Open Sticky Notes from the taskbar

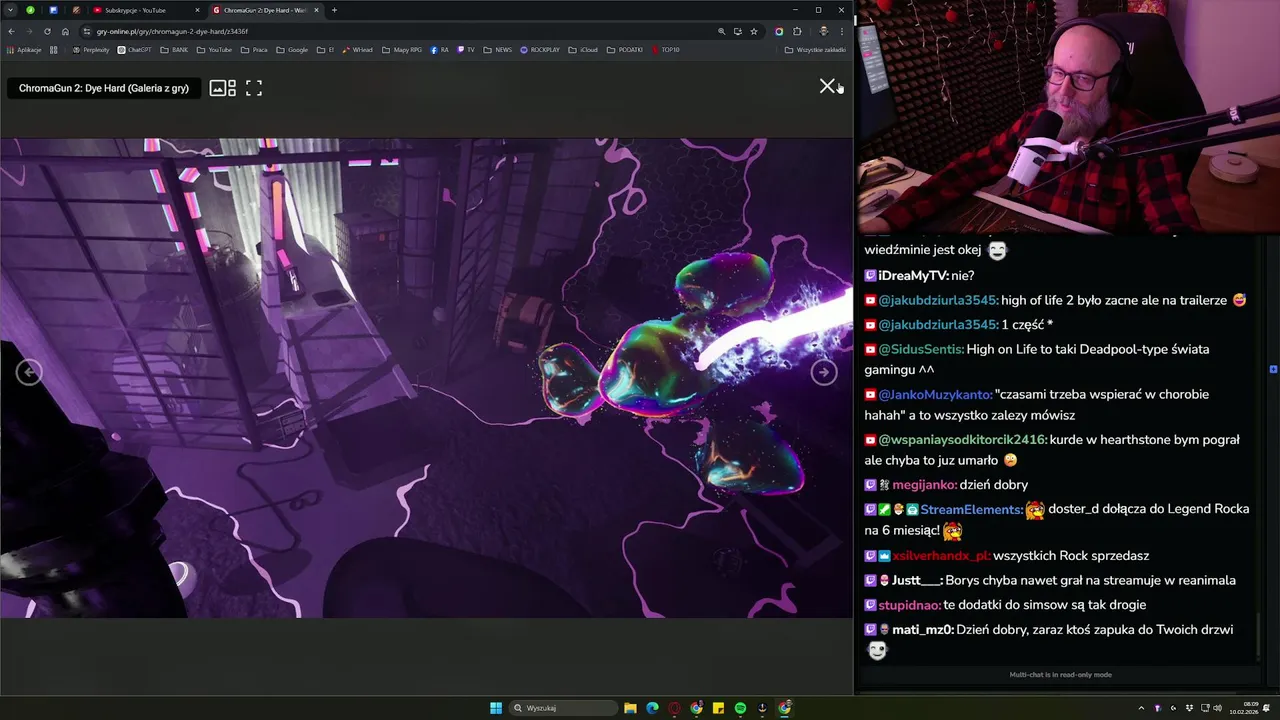point(718,708)
